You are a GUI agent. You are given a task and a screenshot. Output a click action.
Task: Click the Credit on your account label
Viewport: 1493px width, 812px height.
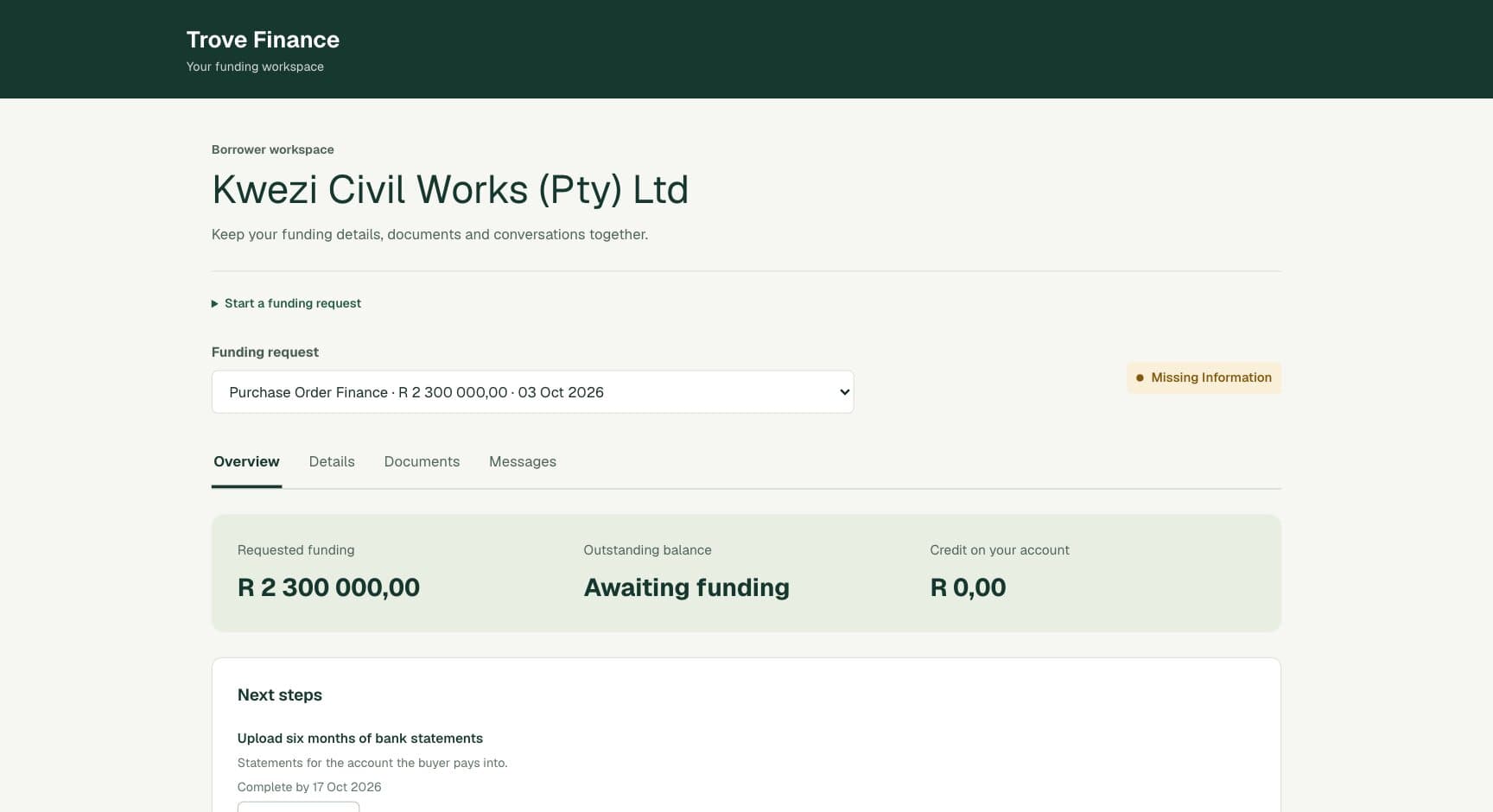999,550
